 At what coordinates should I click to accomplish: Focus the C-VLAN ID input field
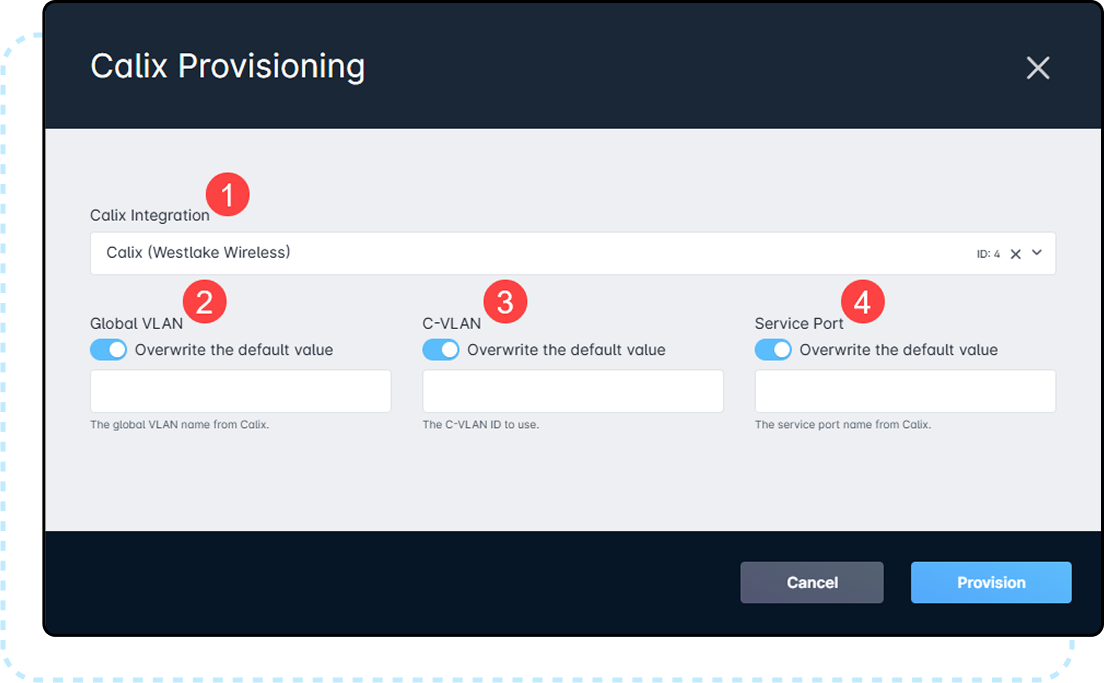573,391
